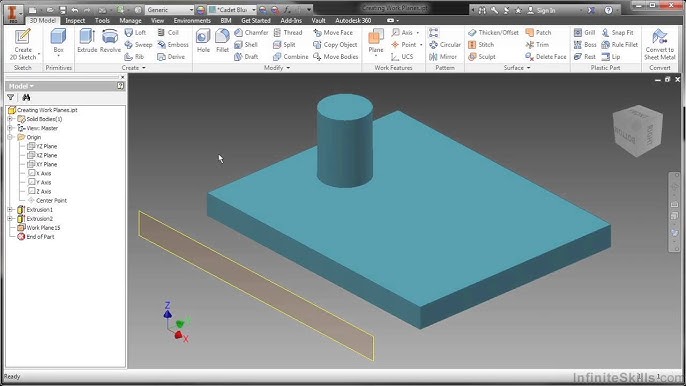686x386 pixels.
Task: Expand the Solid Bodies(1) node
Action: [10, 119]
